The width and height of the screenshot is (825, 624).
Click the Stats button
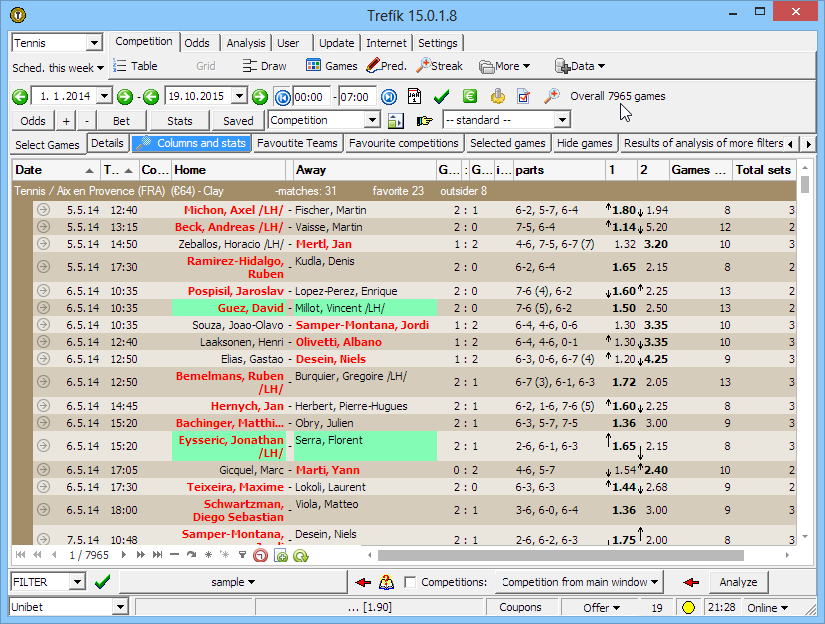(x=180, y=120)
